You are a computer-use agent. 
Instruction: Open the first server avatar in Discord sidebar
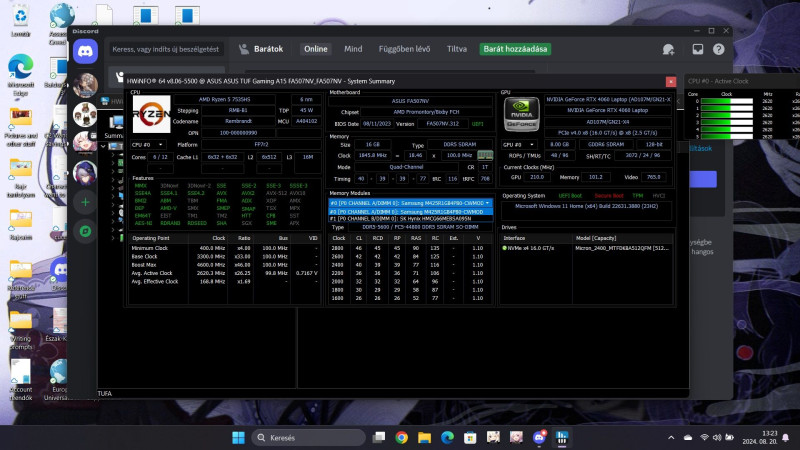coord(85,85)
